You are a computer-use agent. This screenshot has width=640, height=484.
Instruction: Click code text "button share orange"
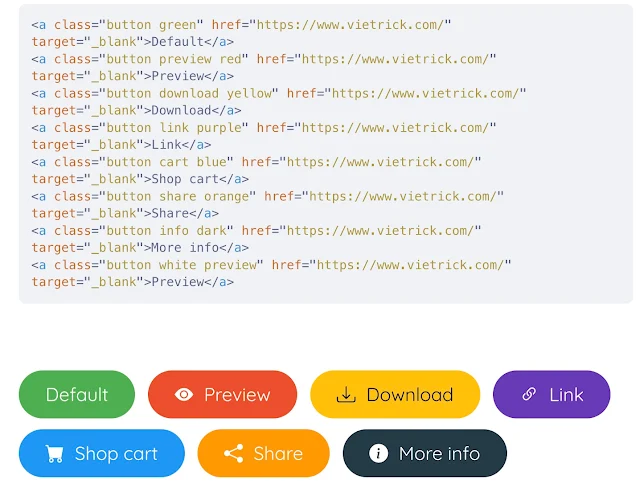pos(177,196)
